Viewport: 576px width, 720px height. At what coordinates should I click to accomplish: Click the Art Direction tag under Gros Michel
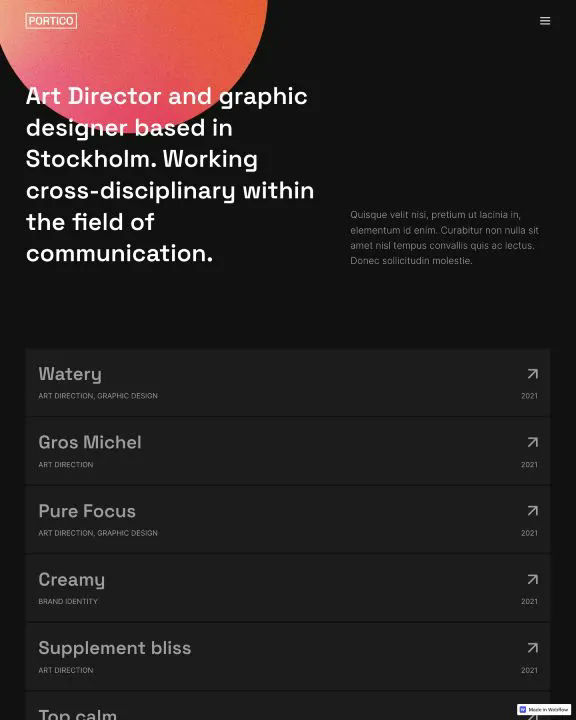tap(66, 465)
